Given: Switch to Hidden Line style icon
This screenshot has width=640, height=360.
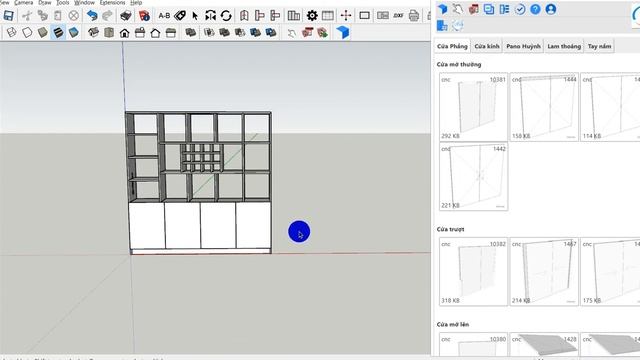Looking at the screenshot, I should point(27,32).
